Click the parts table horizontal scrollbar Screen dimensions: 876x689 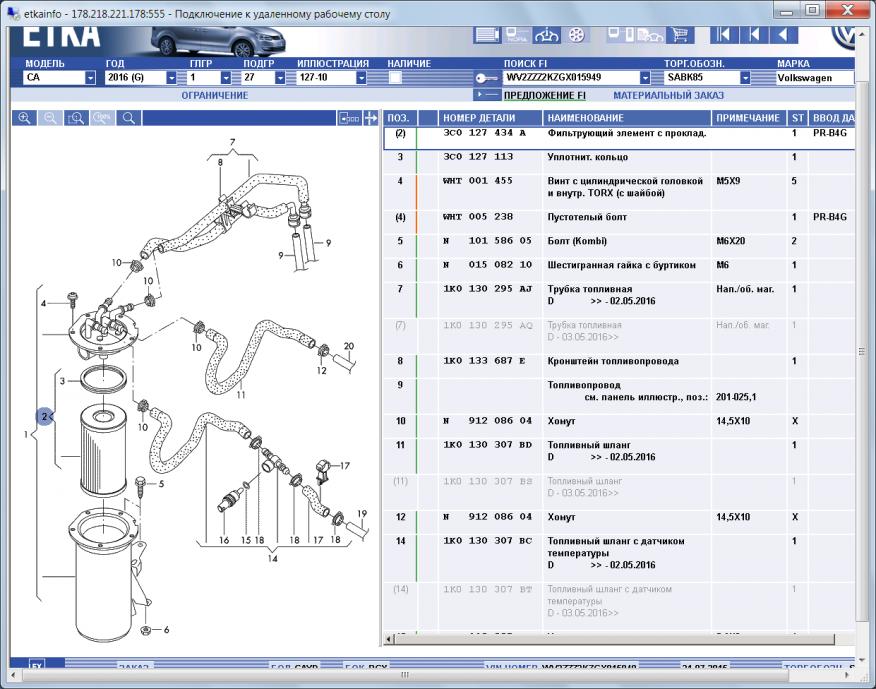(615, 639)
